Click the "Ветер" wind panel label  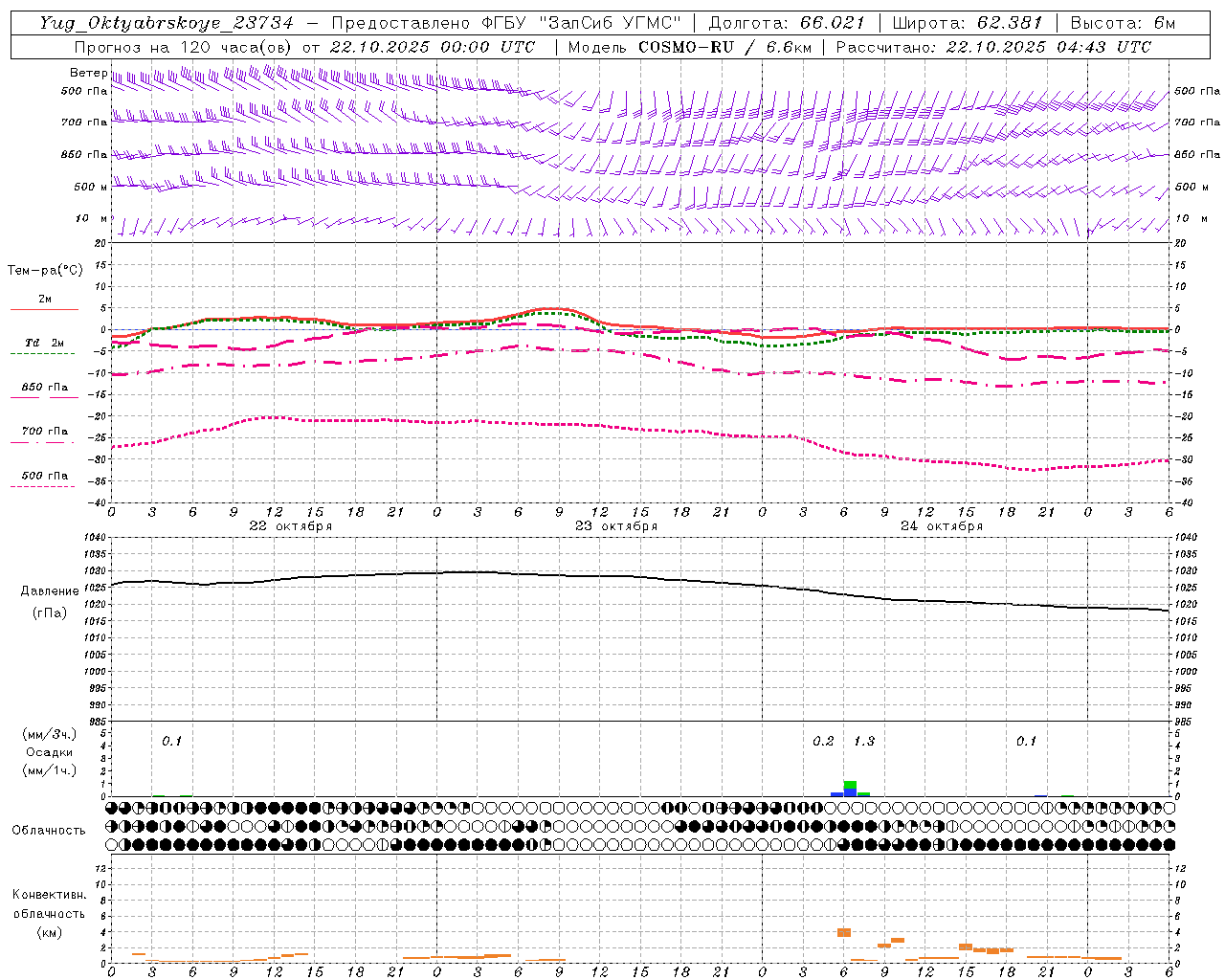(x=88, y=73)
